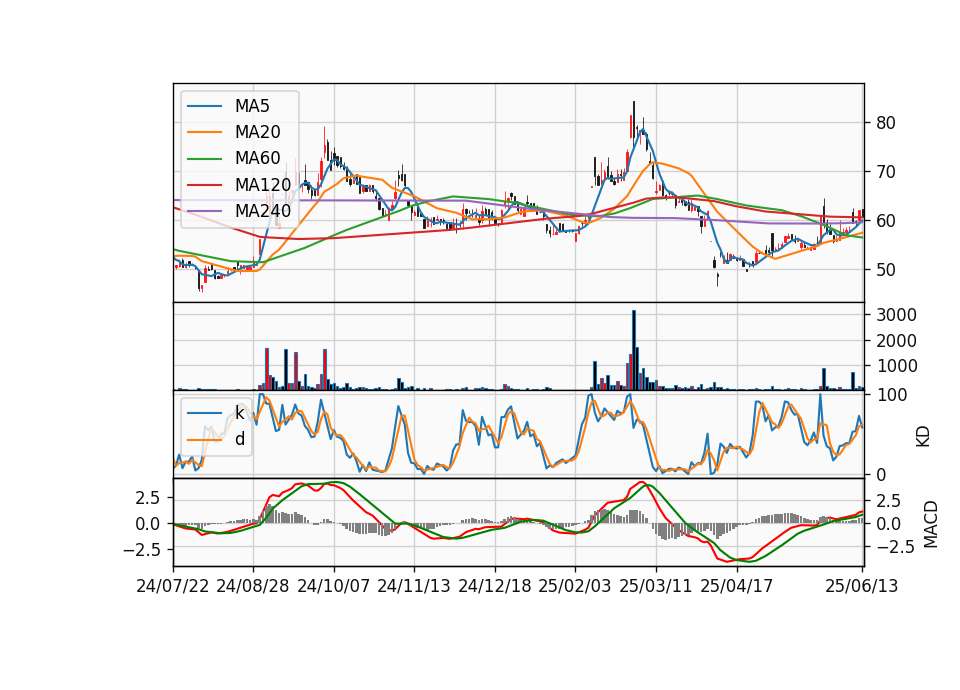Click the MA5 legend label
The height and width of the screenshot is (690, 960).
[252, 106]
